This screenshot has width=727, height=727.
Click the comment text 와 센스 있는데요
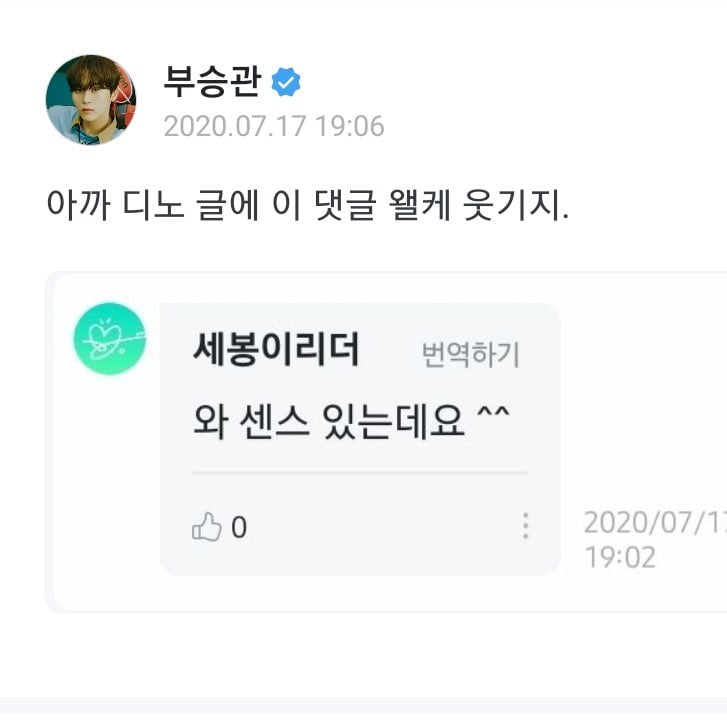351,421
